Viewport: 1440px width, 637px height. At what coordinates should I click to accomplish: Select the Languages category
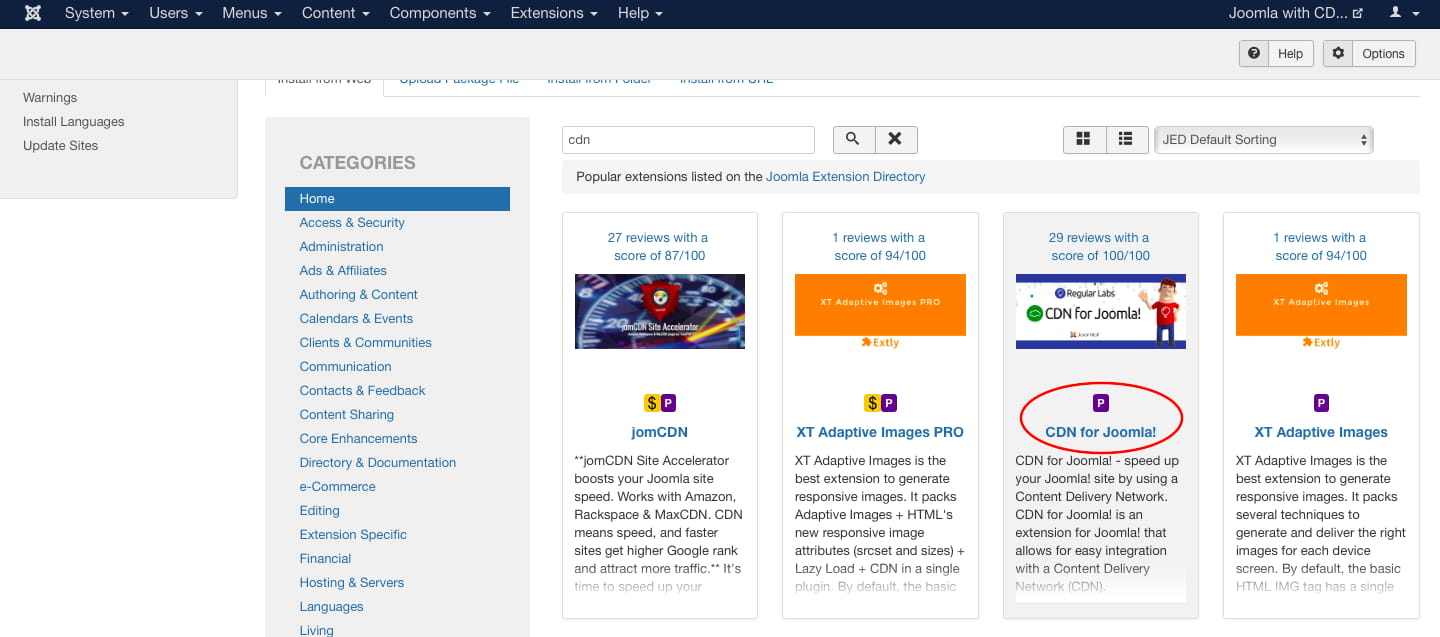pos(331,606)
